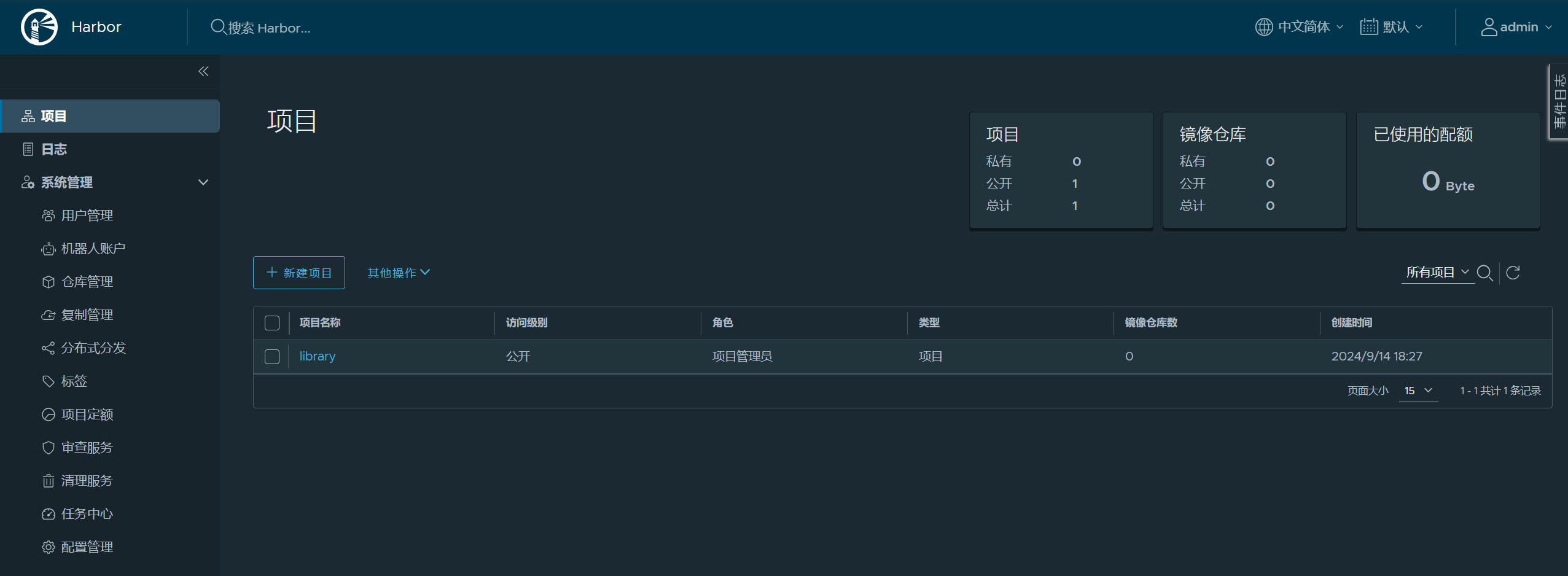Click the 项目管理员 role cell
Screen dimensions: 1568x576
[x=742, y=357]
